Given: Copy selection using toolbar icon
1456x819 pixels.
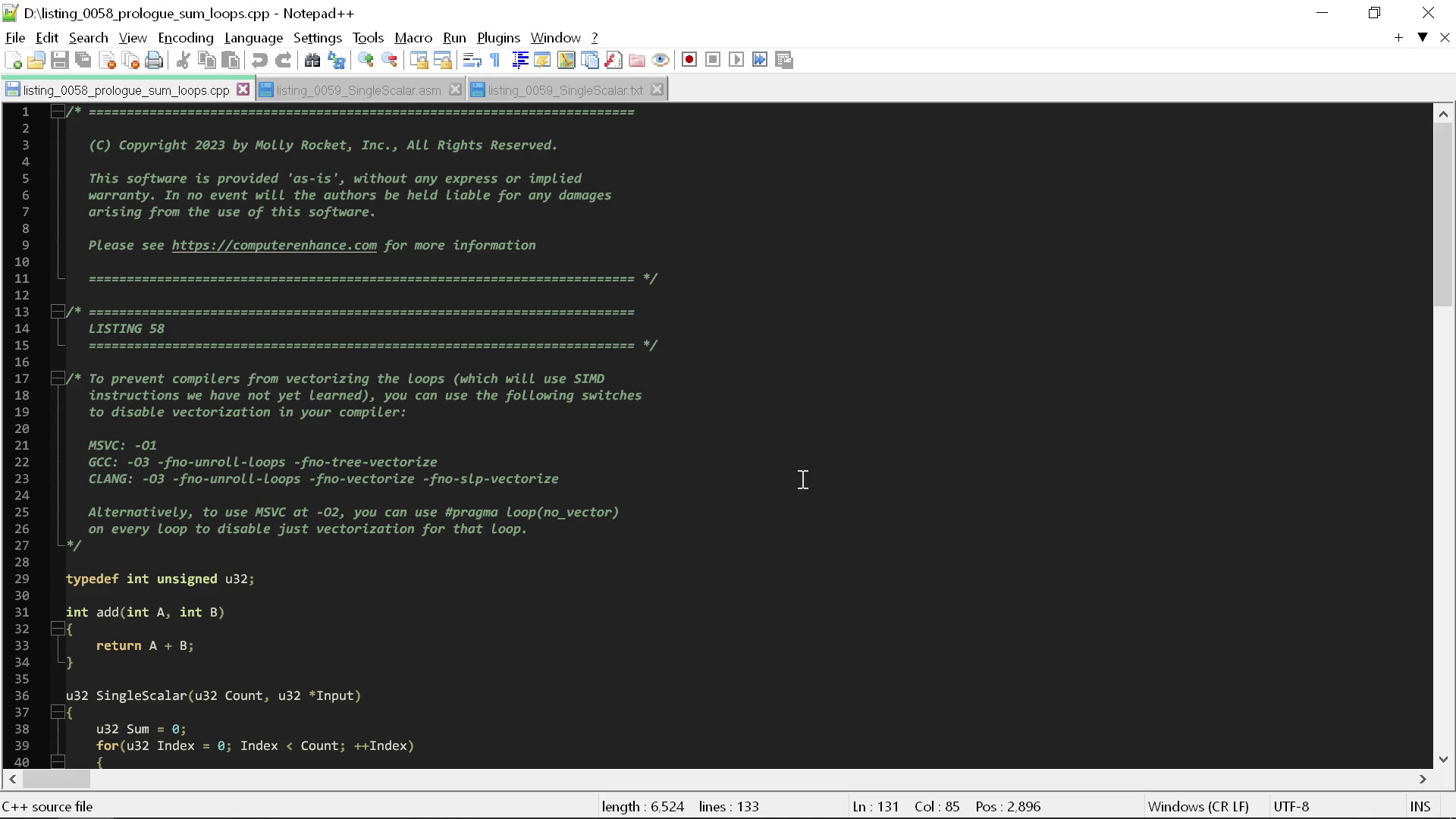Looking at the screenshot, I should [x=206, y=60].
